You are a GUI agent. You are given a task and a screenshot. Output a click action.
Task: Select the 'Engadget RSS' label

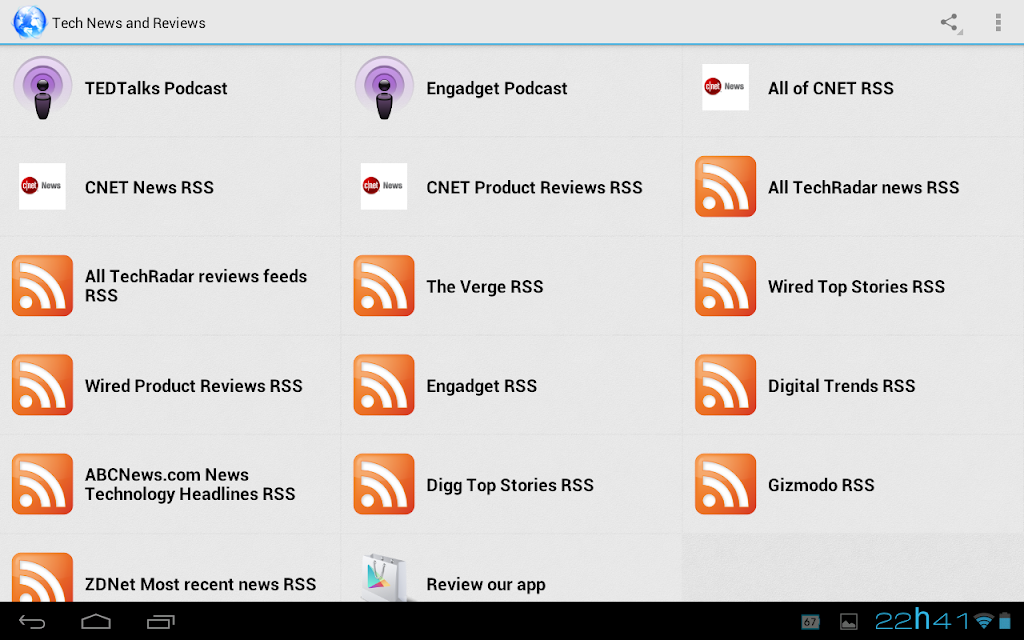(482, 387)
